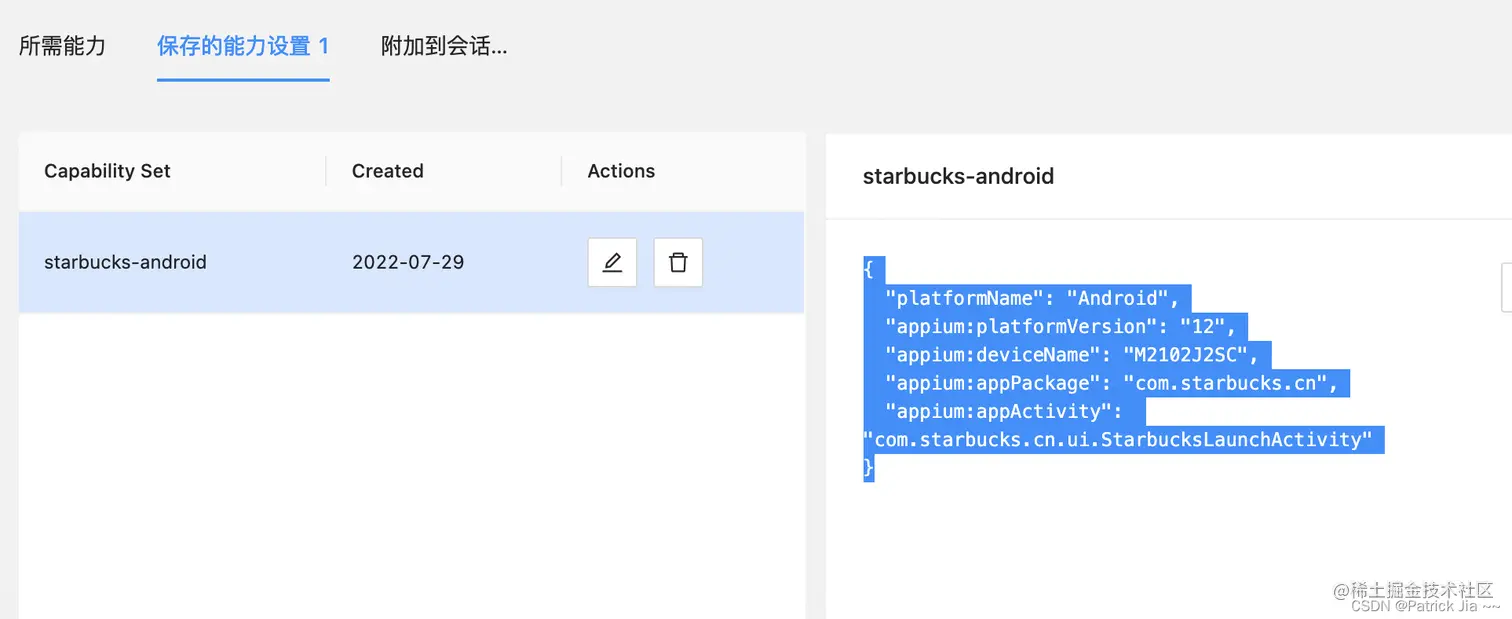Screen dimensions: 1512x619
Task: Click the "appium:platformVersion": "12" line
Action: point(1061,326)
